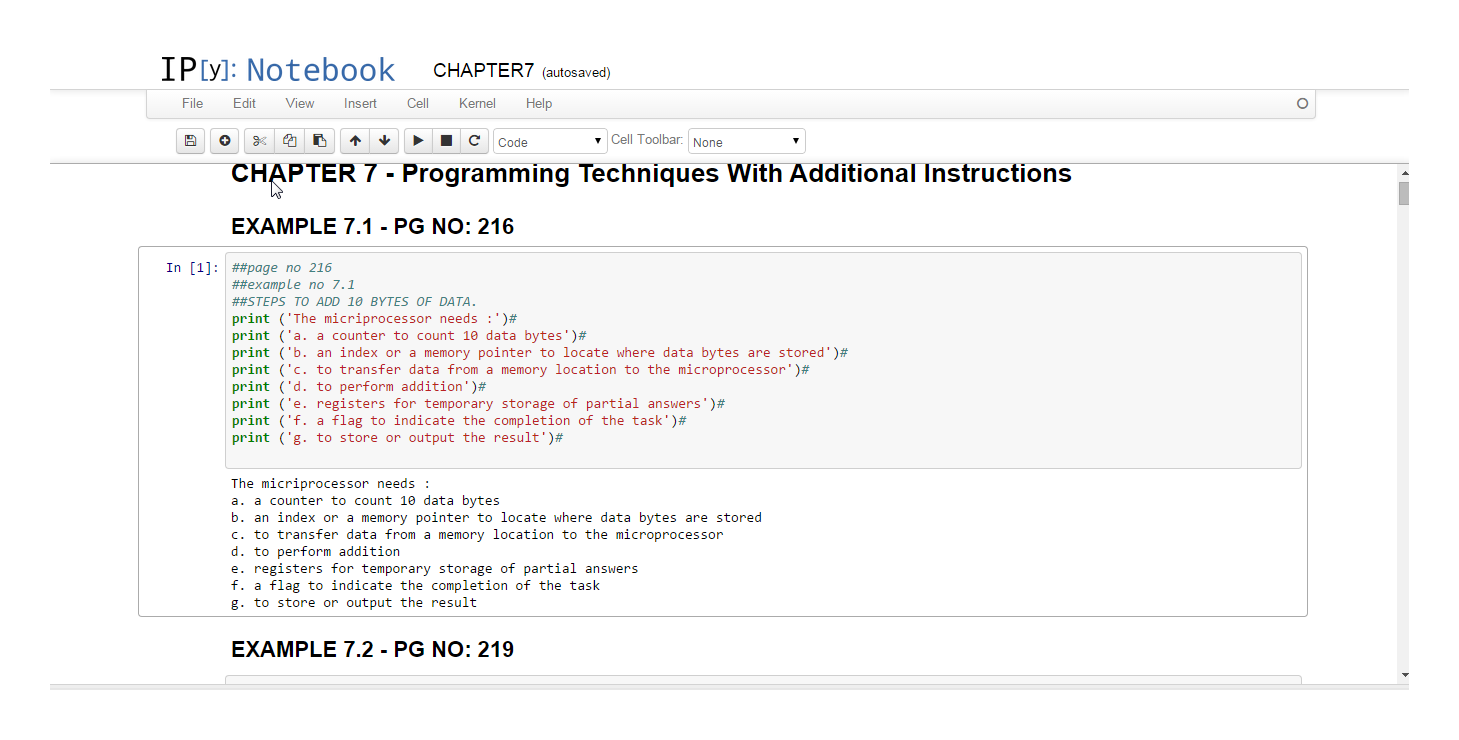Interrupt the kernel with stop icon
This screenshot has height=740, width=1459.
point(447,141)
